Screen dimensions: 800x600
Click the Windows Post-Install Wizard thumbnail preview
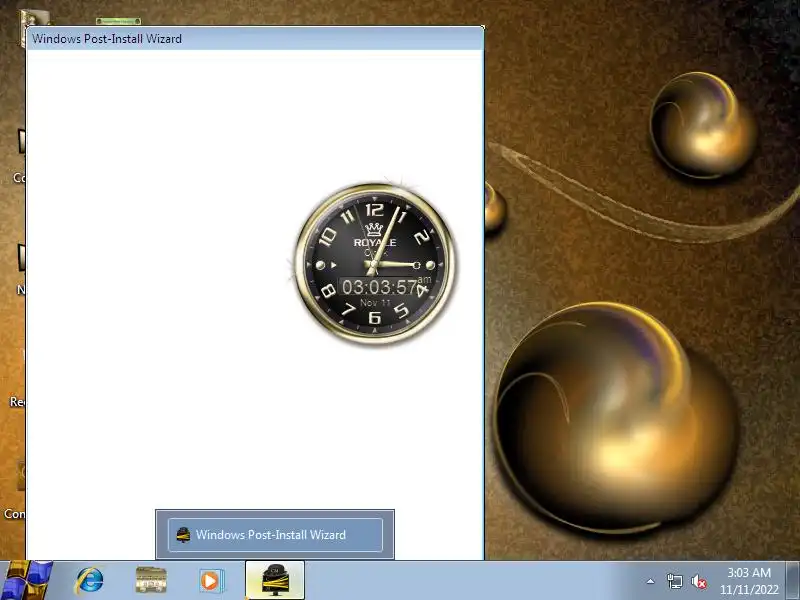(275, 534)
